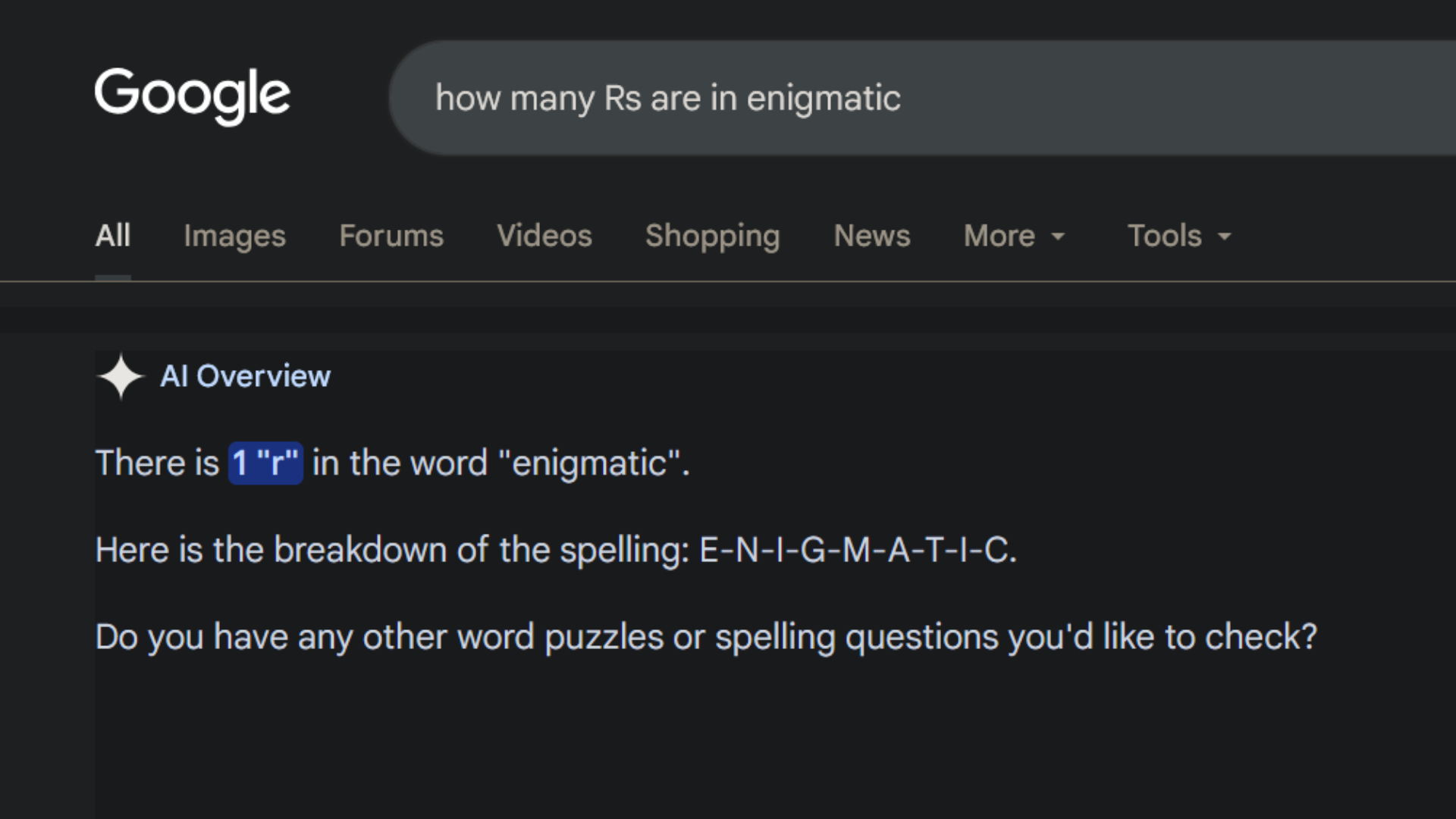This screenshot has width=1456, height=819.
Task: Go to the Shopping tab
Action: tap(712, 237)
